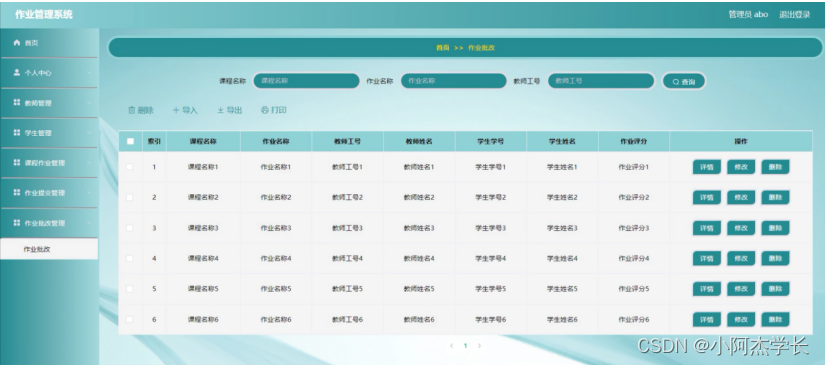Expand the 教师管理 menu chevron
Image resolution: width=825 pixels, height=365 pixels.
coord(89,103)
